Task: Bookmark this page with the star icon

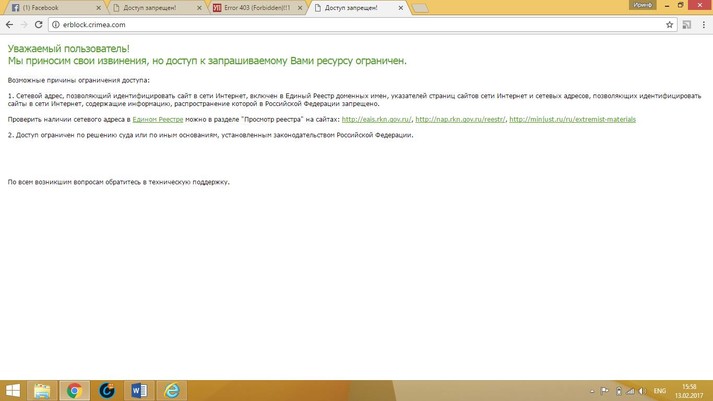Action: (670, 24)
